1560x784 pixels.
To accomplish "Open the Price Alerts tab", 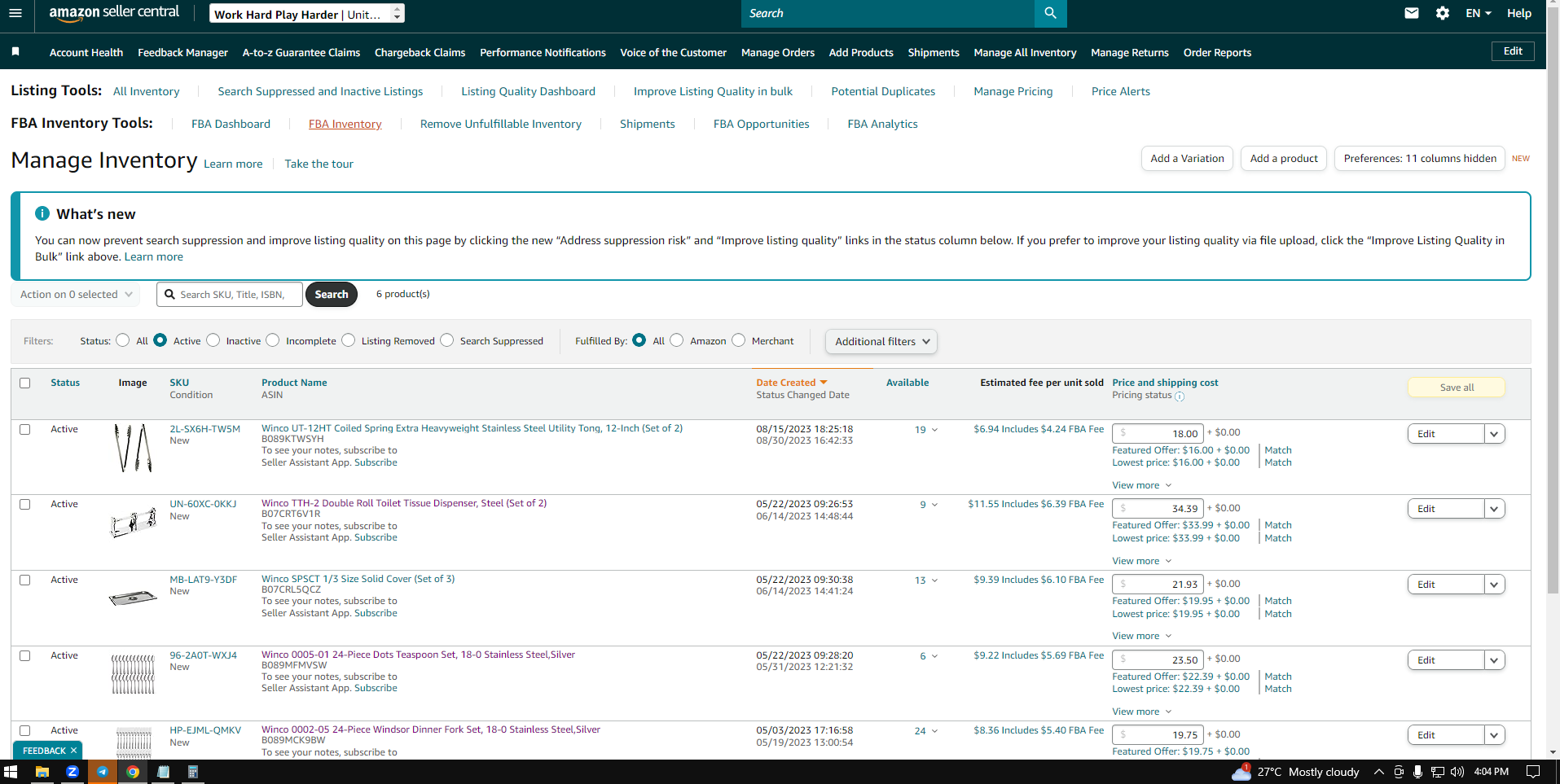I will [1121, 91].
